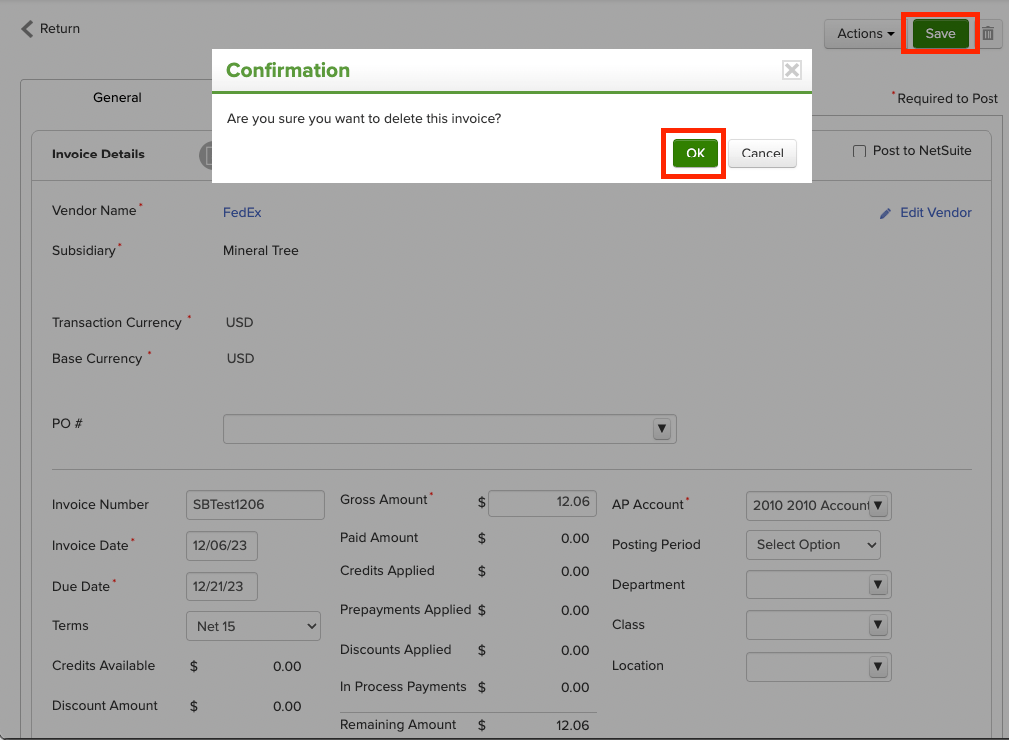Screen dimensions: 1009x740
Task: Click the Return back arrow
Action: [x=27, y=28]
